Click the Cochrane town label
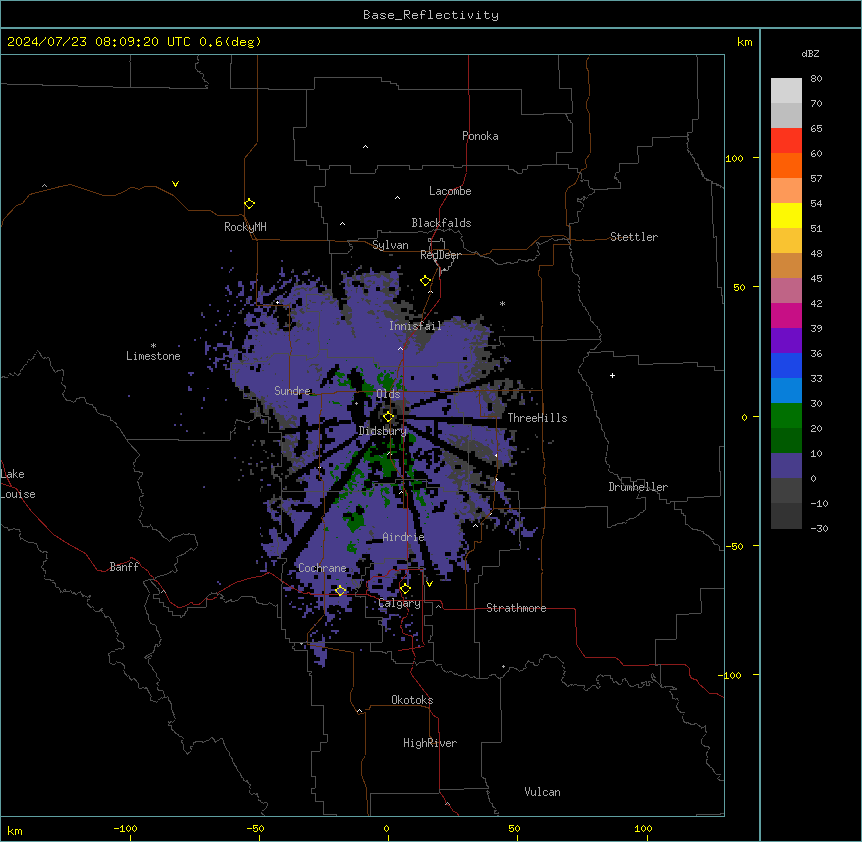Screen dimensions: 862x842 pyautogui.click(x=322, y=568)
